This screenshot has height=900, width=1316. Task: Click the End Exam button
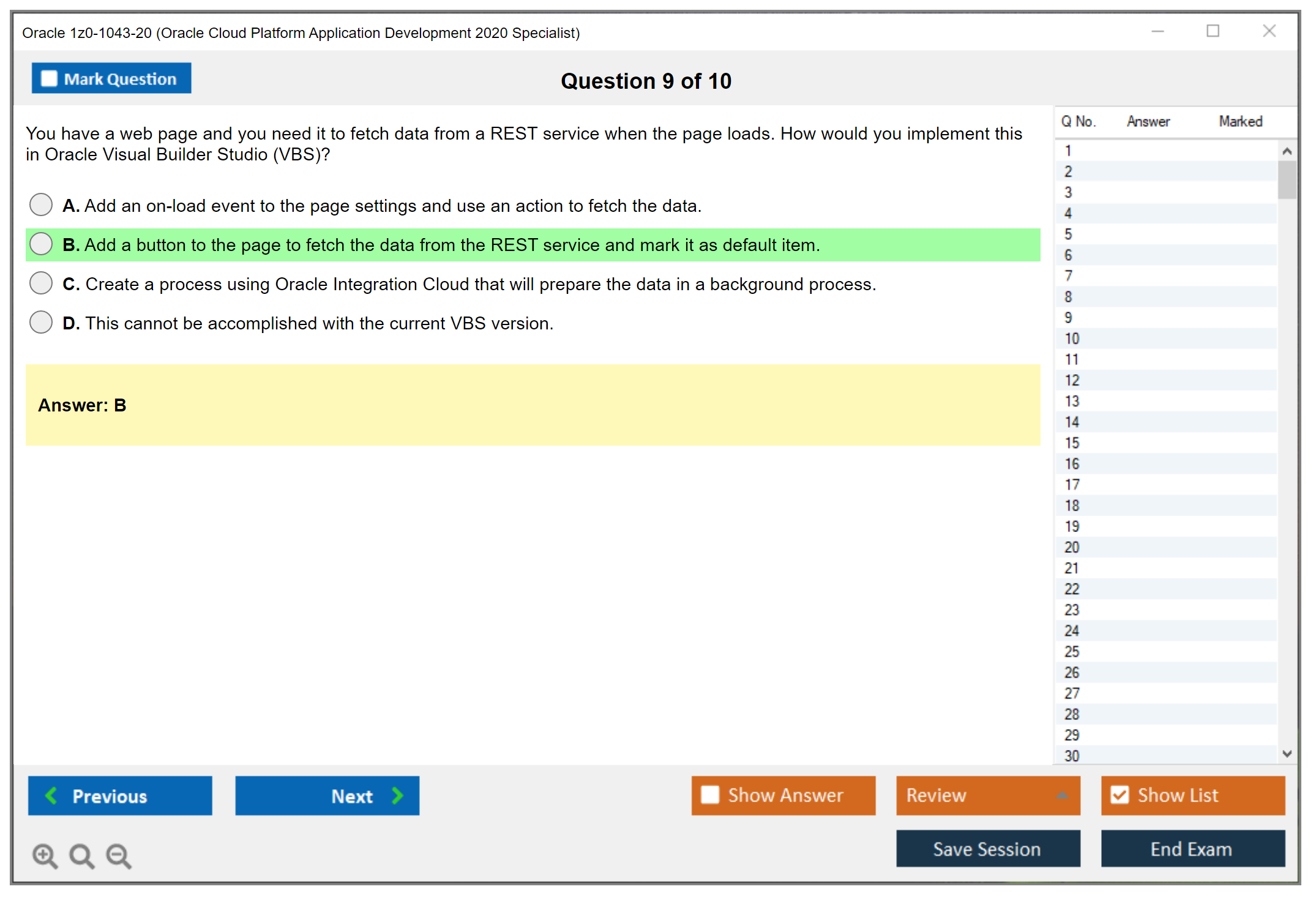(x=1192, y=849)
